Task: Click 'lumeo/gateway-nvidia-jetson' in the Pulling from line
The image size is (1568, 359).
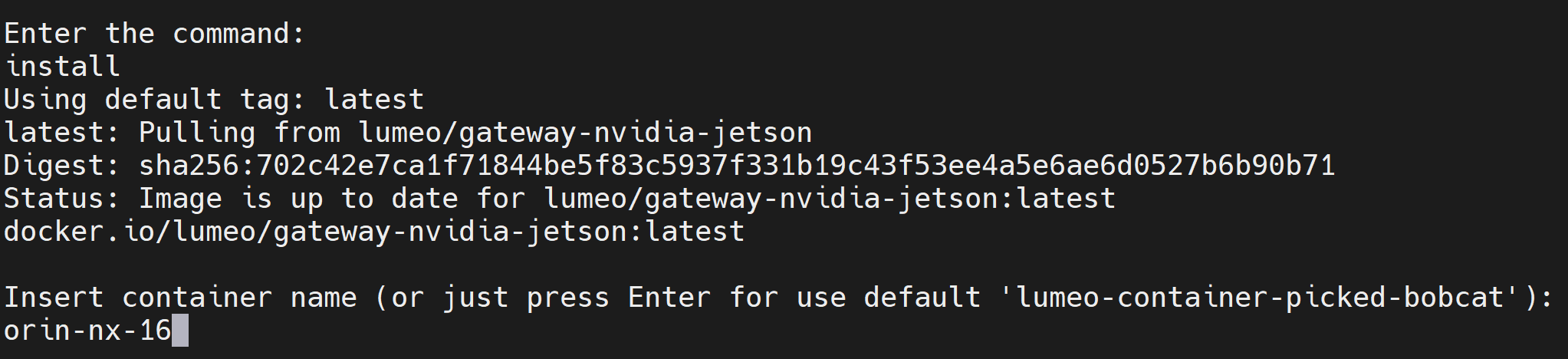Action: (x=585, y=133)
